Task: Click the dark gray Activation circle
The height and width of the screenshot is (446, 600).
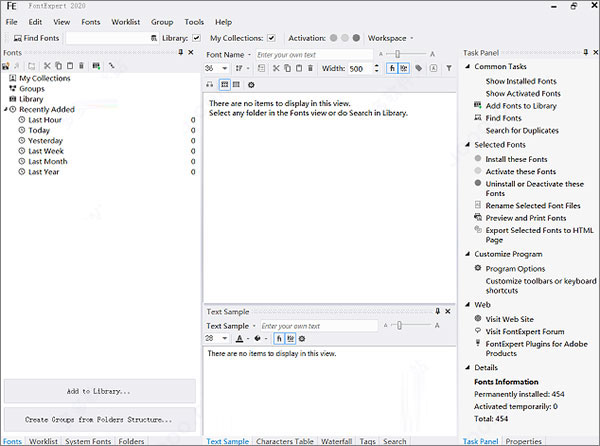Action: (356, 38)
